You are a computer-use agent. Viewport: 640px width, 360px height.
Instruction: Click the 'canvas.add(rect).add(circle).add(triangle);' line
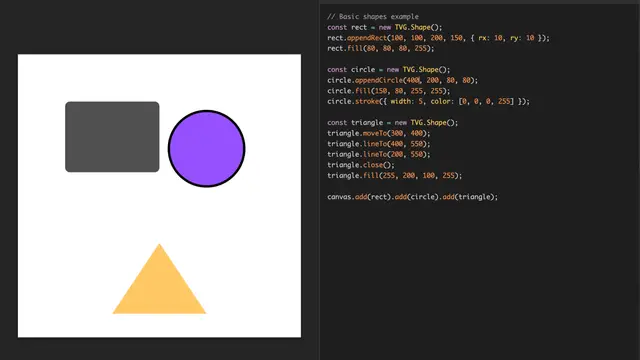[413, 197]
